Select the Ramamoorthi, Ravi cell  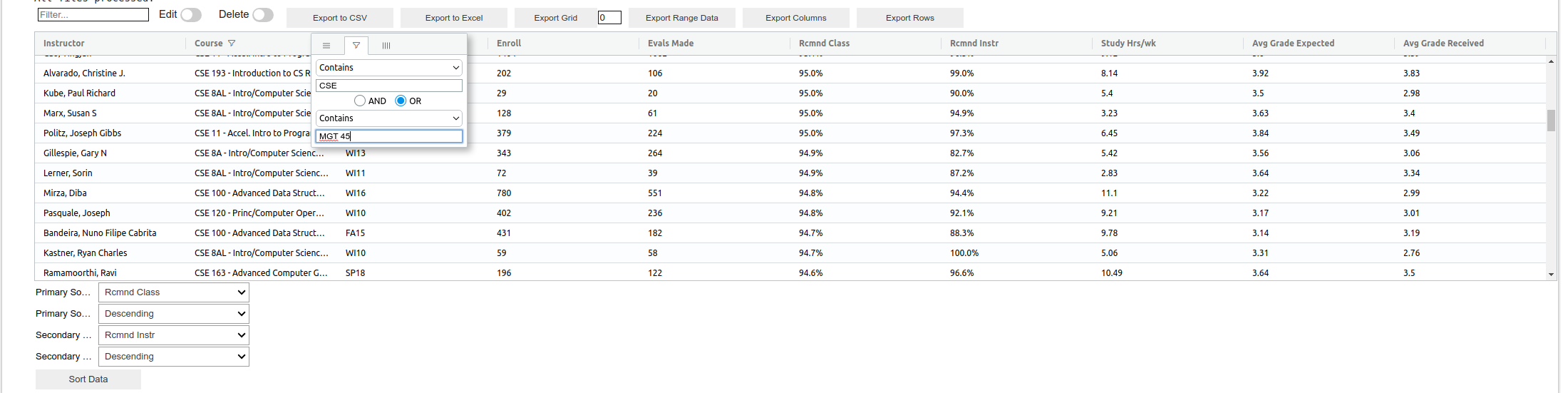(110, 273)
